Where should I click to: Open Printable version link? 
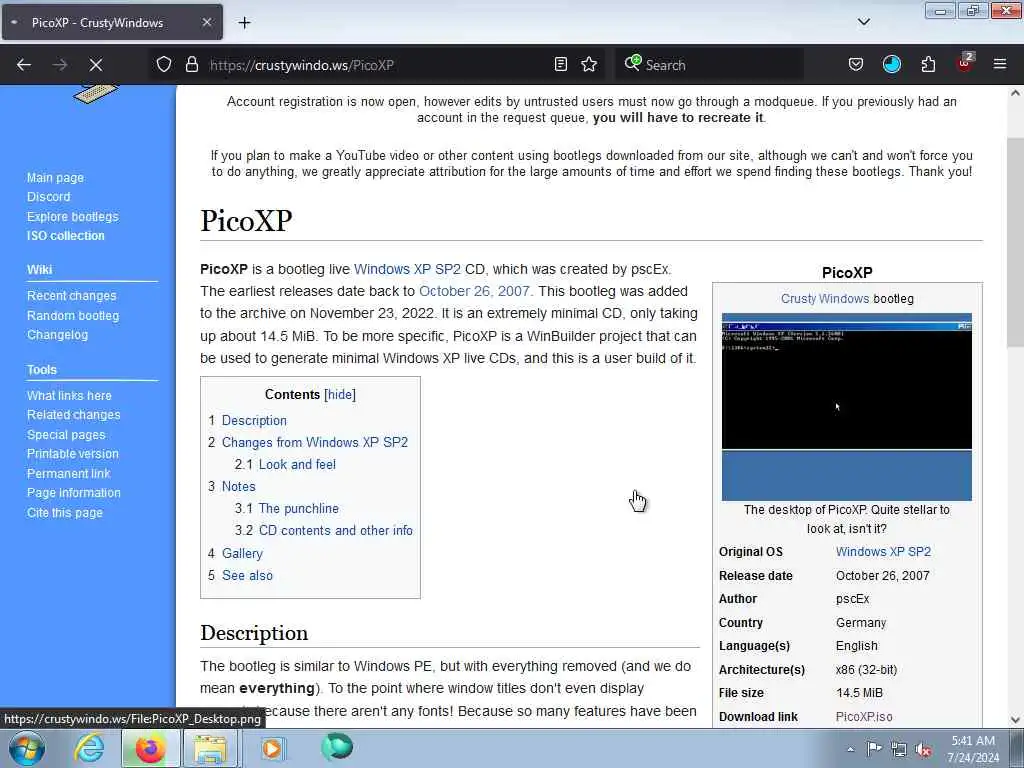(x=72, y=453)
